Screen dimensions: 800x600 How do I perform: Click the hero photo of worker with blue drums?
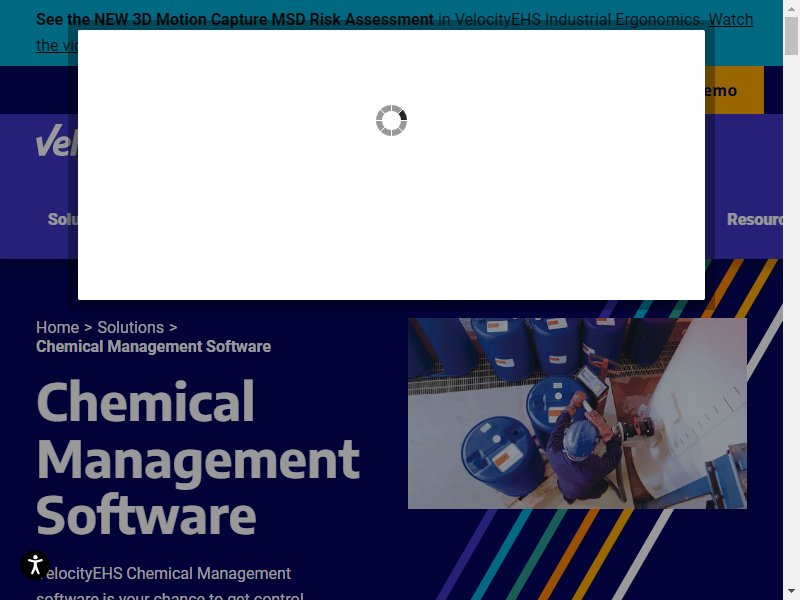(577, 413)
